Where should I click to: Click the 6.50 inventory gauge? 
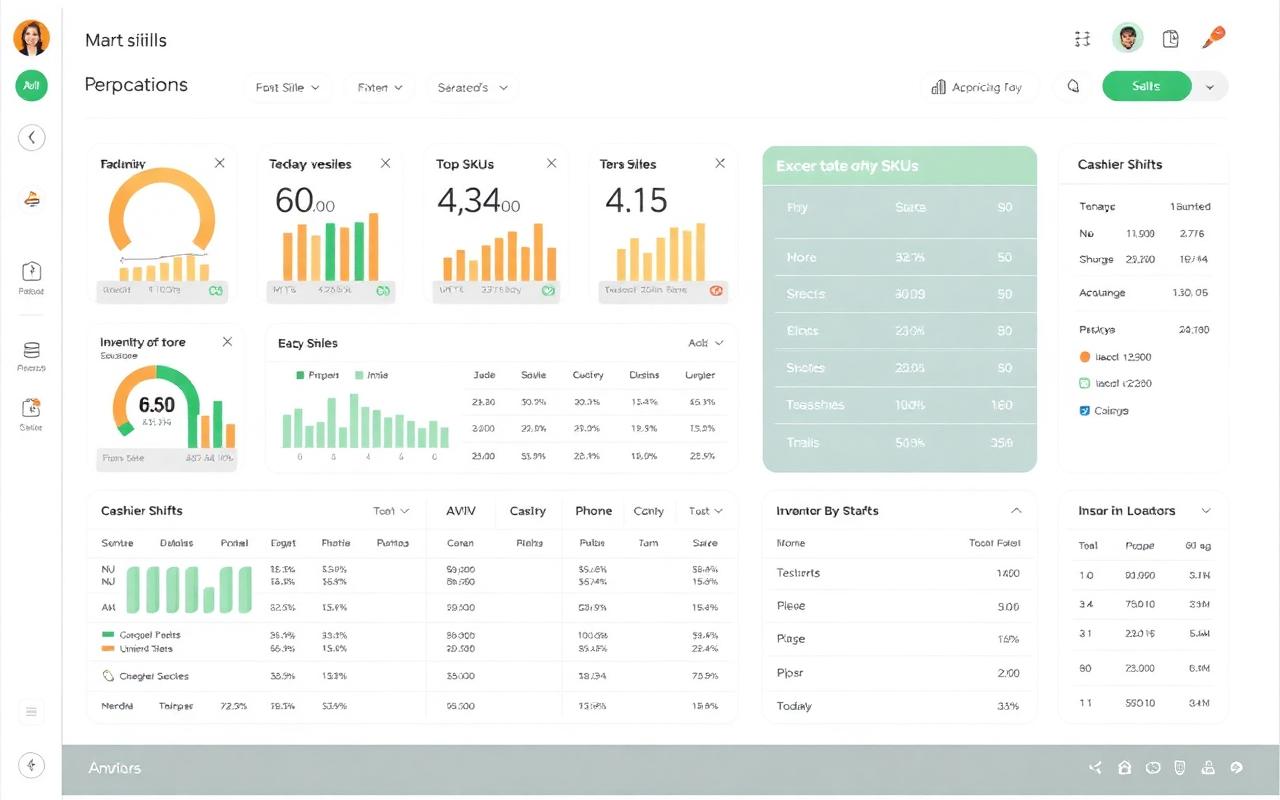point(156,402)
